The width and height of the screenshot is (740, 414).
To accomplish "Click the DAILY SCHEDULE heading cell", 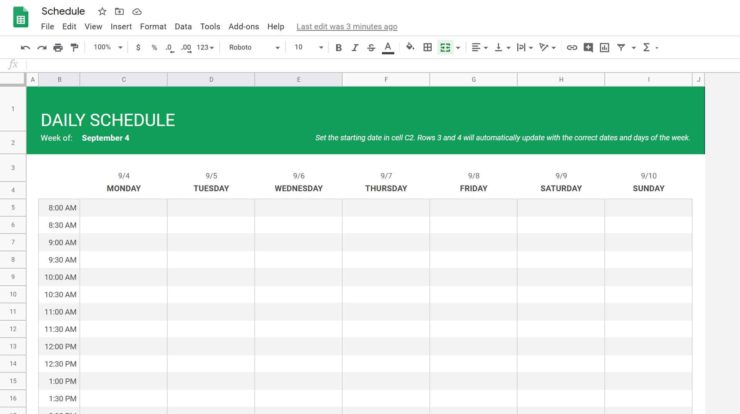I will click(x=108, y=120).
